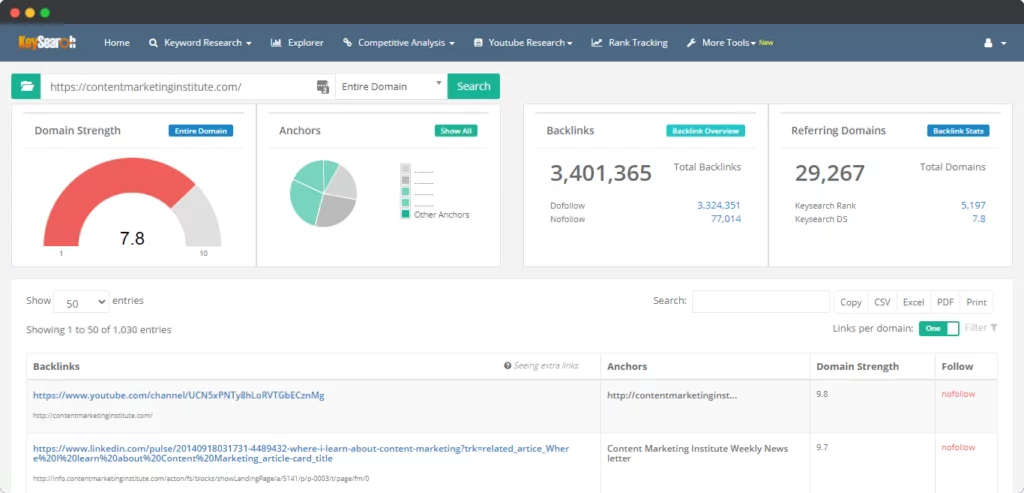Image resolution: width=1024 pixels, height=493 pixels.
Task: Export the table as CSV
Action: click(882, 302)
